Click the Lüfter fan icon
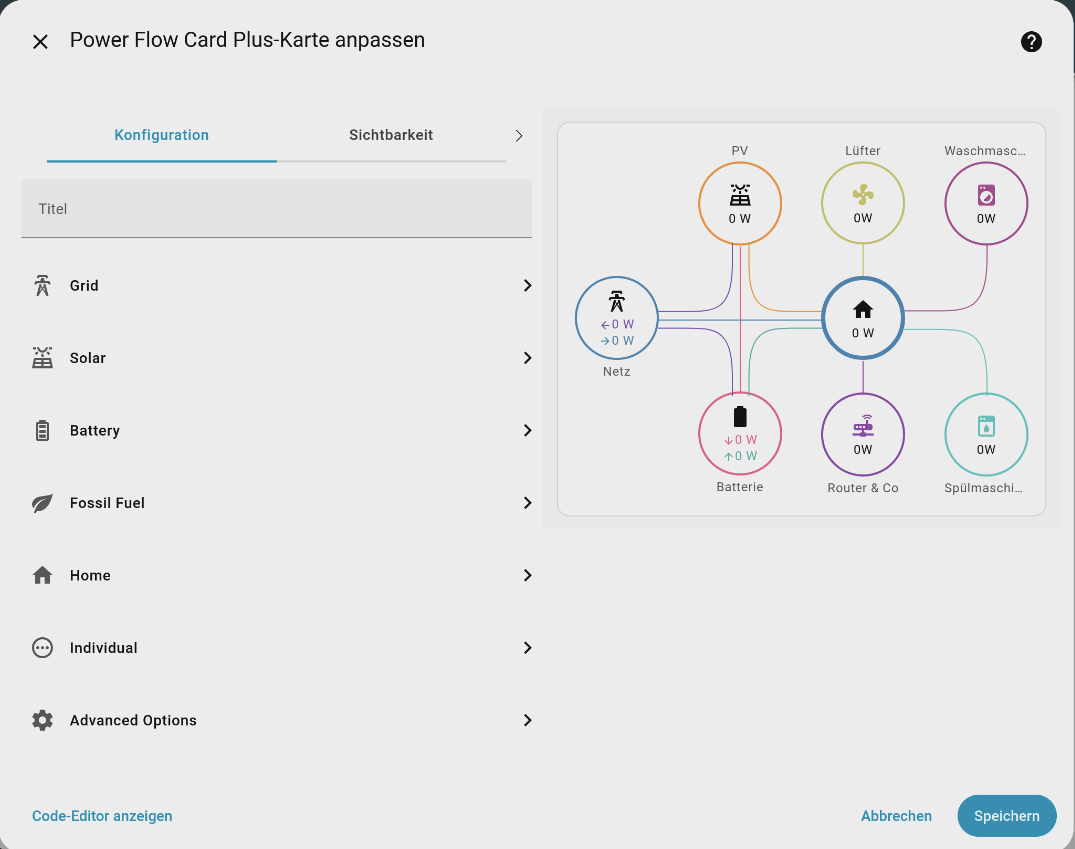The width and height of the screenshot is (1075, 849). [x=862, y=195]
